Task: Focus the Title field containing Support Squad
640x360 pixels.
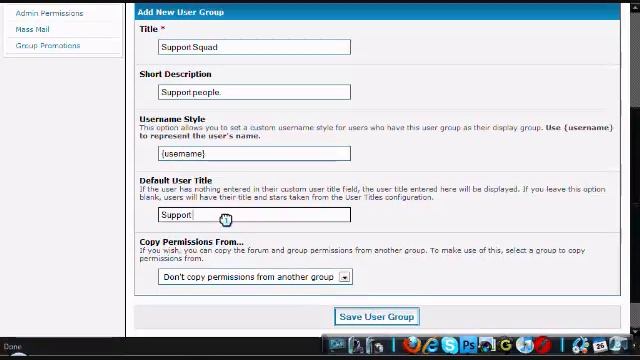Action: click(x=254, y=47)
